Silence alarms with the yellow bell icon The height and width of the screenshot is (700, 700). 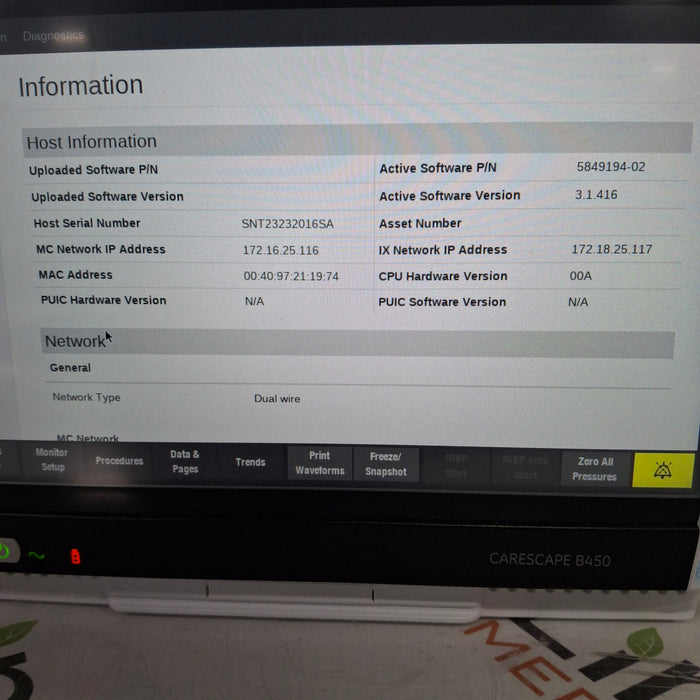663,471
